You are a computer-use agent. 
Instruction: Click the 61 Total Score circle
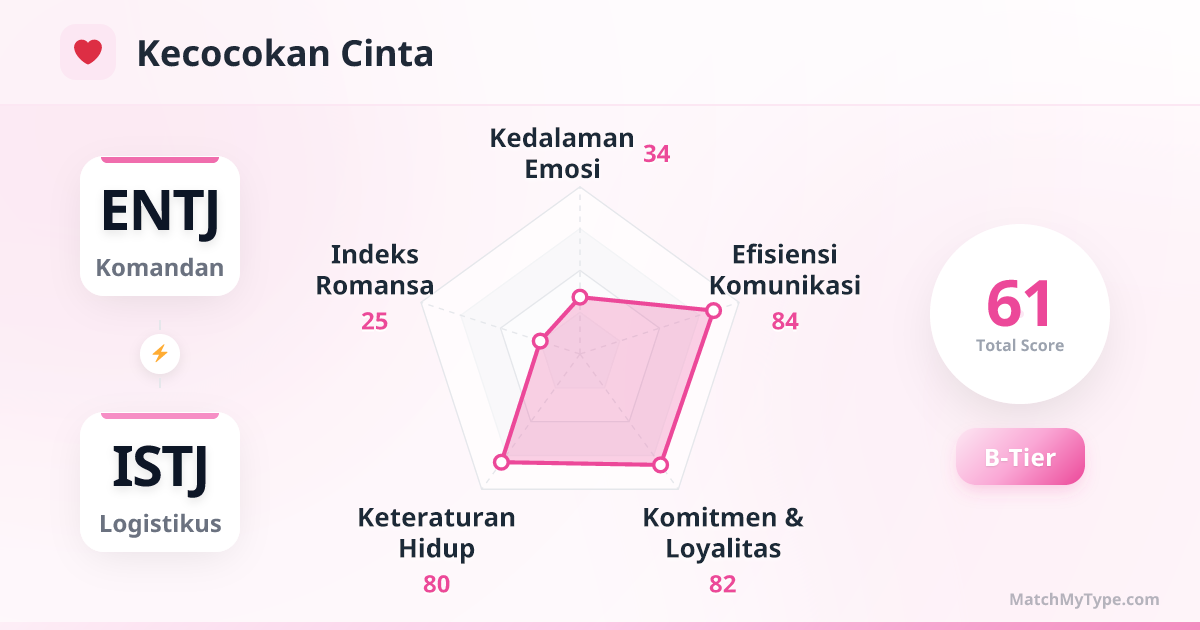1020,314
